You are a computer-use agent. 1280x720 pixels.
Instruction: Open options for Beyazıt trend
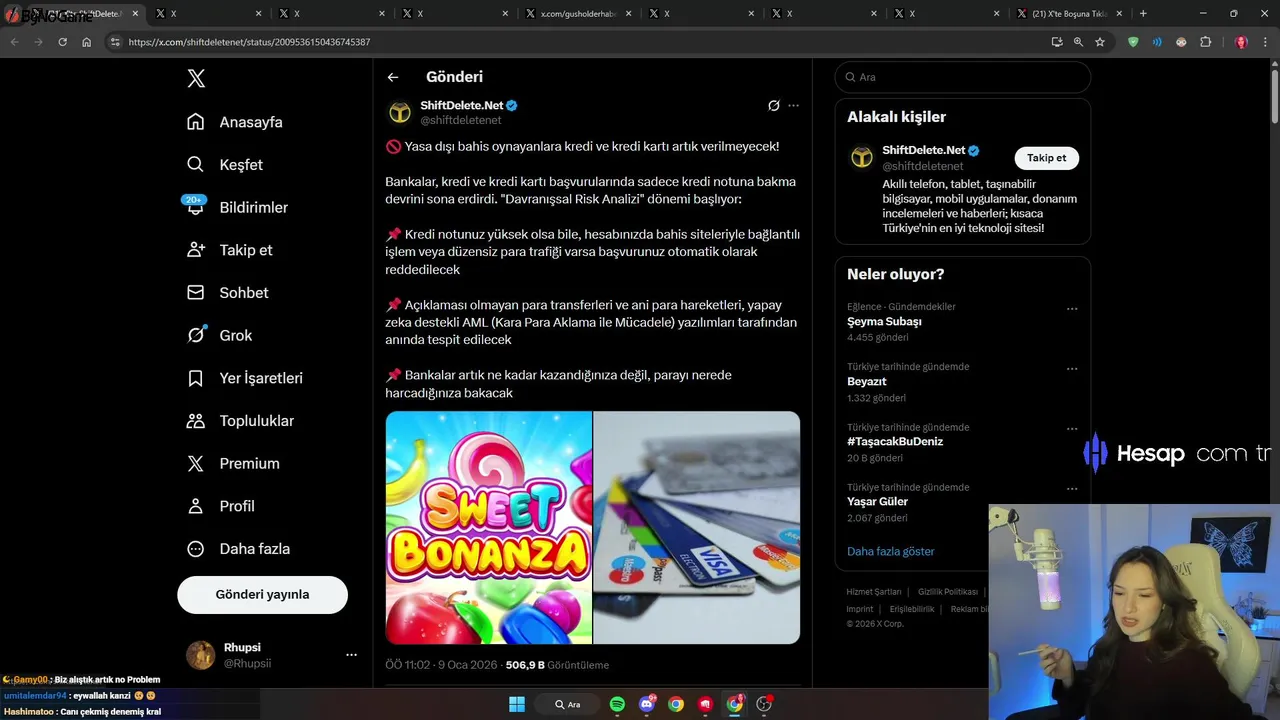[1072, 369]
